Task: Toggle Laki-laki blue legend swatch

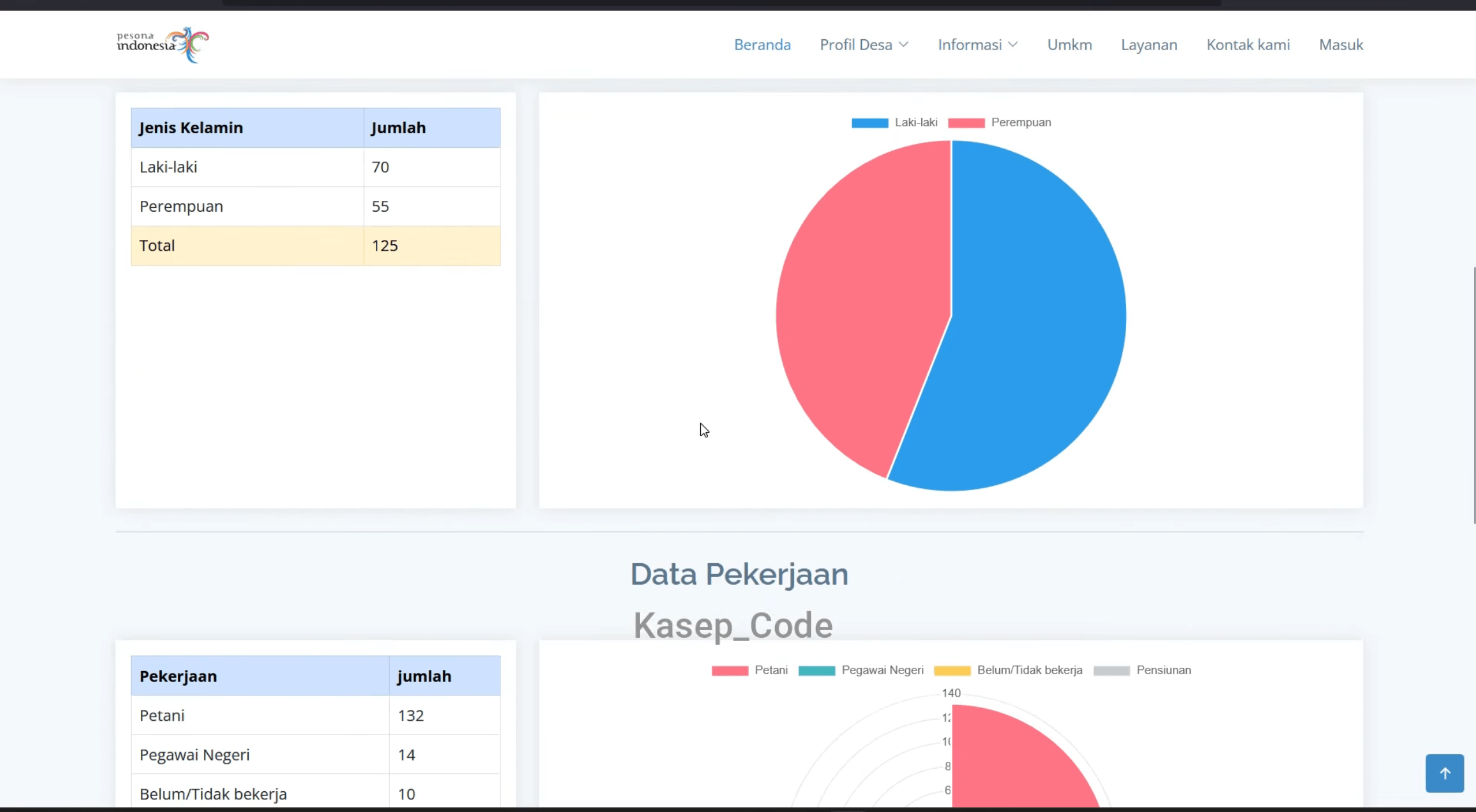Action: tap(869, 122)
